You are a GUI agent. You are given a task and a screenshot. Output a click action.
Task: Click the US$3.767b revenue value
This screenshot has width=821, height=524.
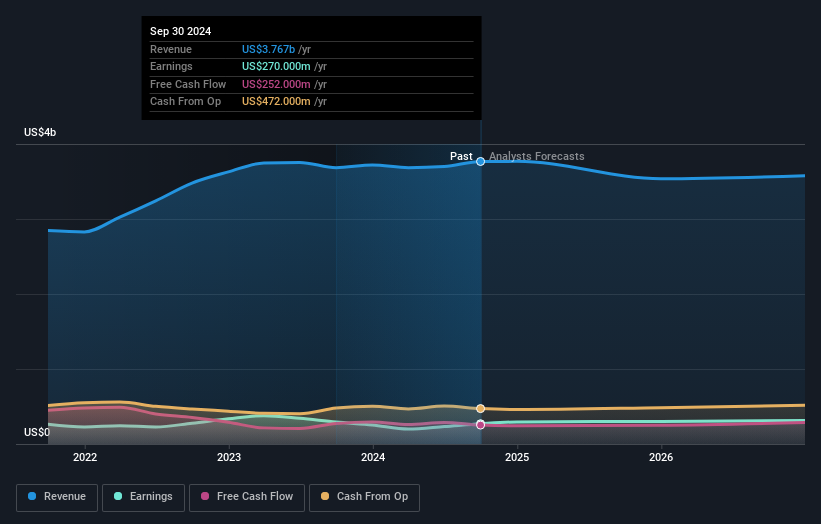click(268, 49)
